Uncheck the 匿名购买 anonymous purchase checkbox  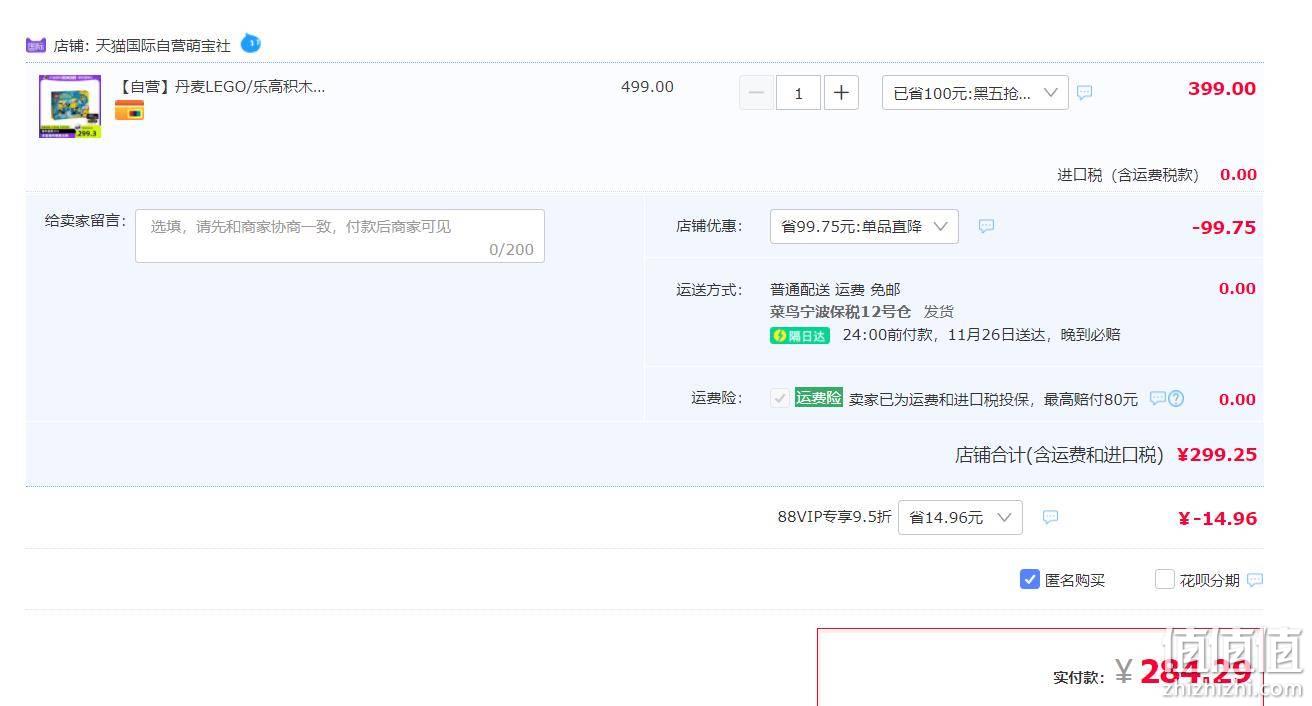[1030, 579]
